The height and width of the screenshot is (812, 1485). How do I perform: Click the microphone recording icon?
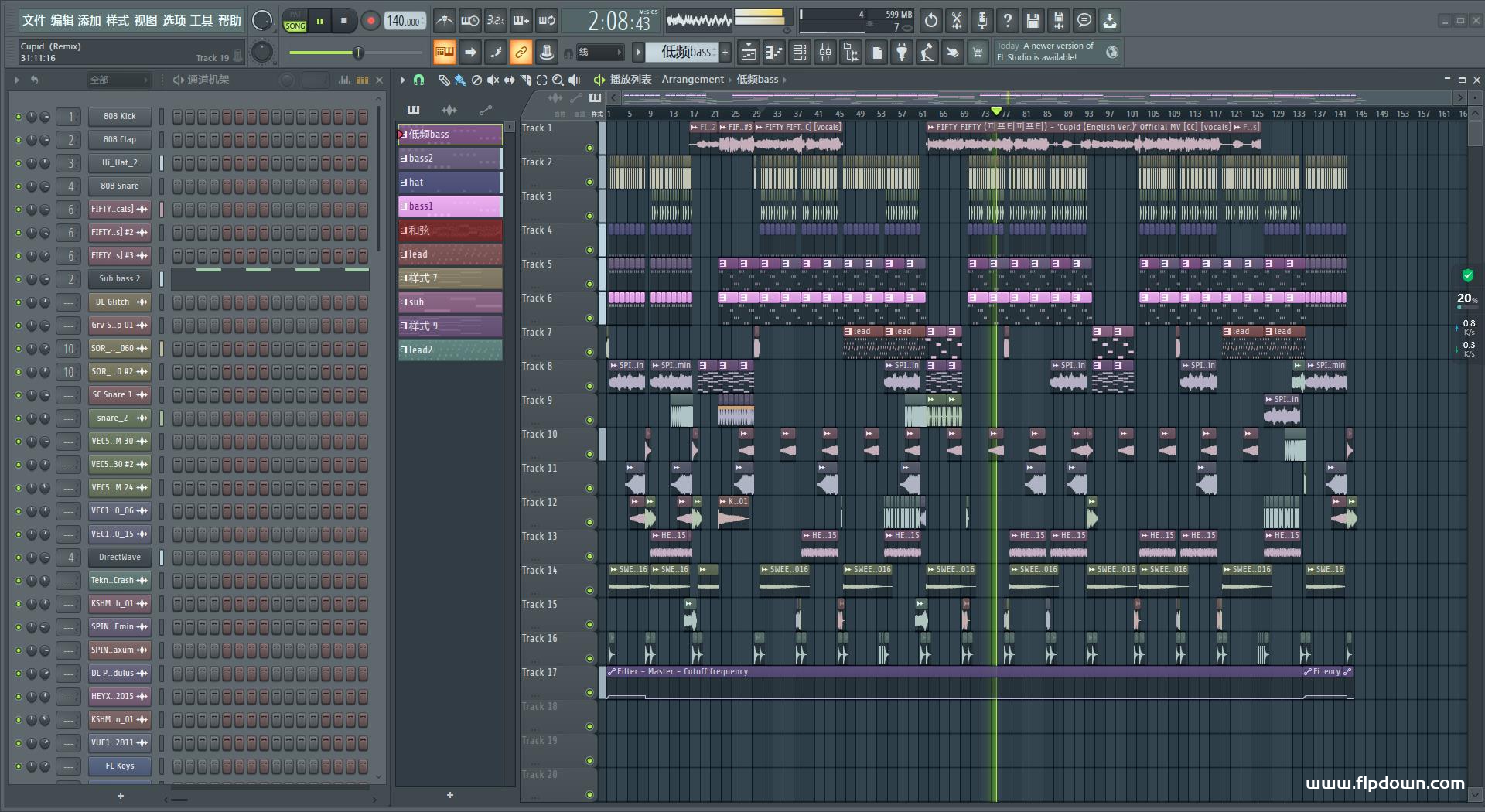click(981, 21)
